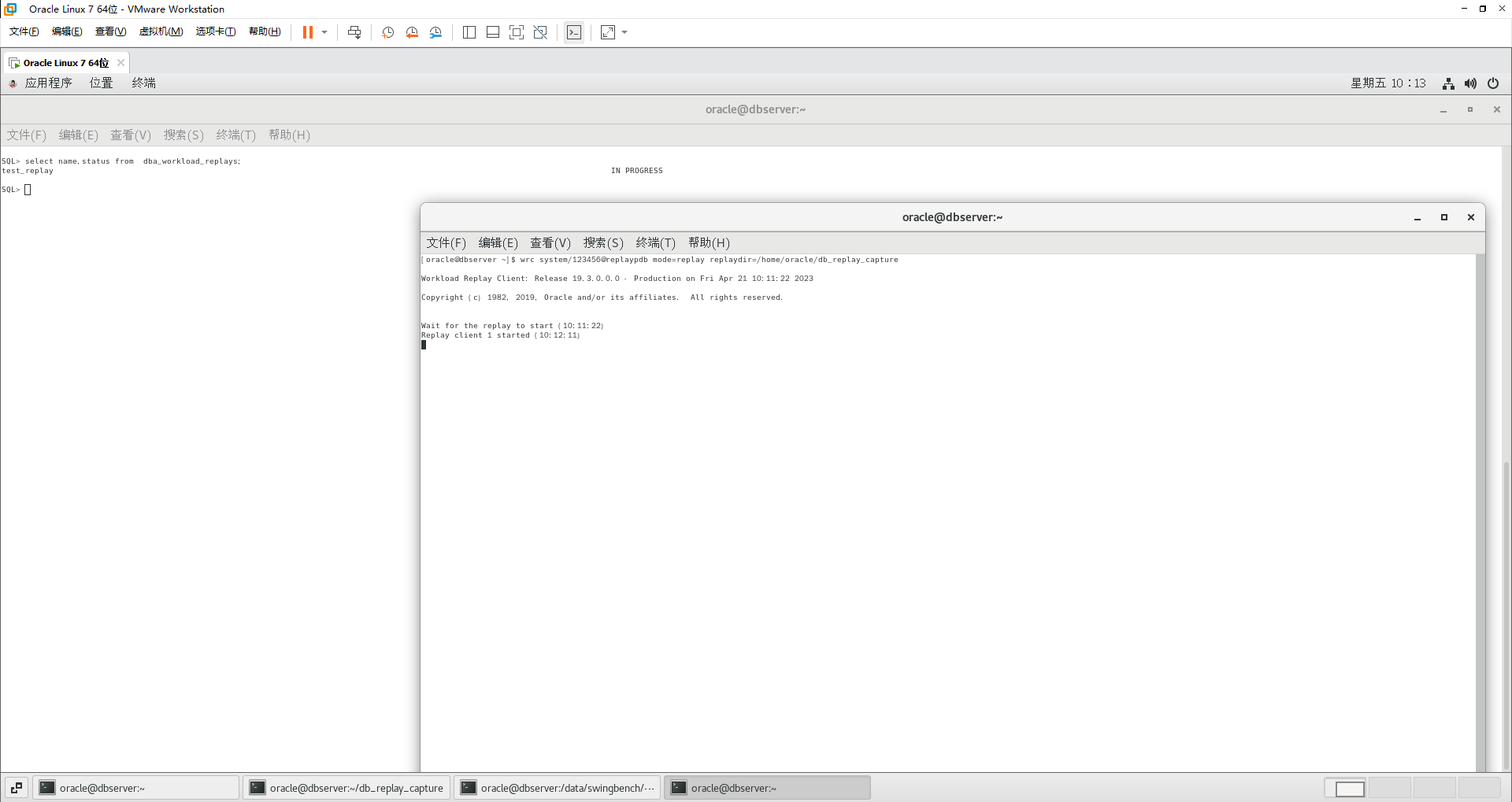Expand stretch guest dropdown arrow
1512x802 pixels.
[x=624, y=32]
